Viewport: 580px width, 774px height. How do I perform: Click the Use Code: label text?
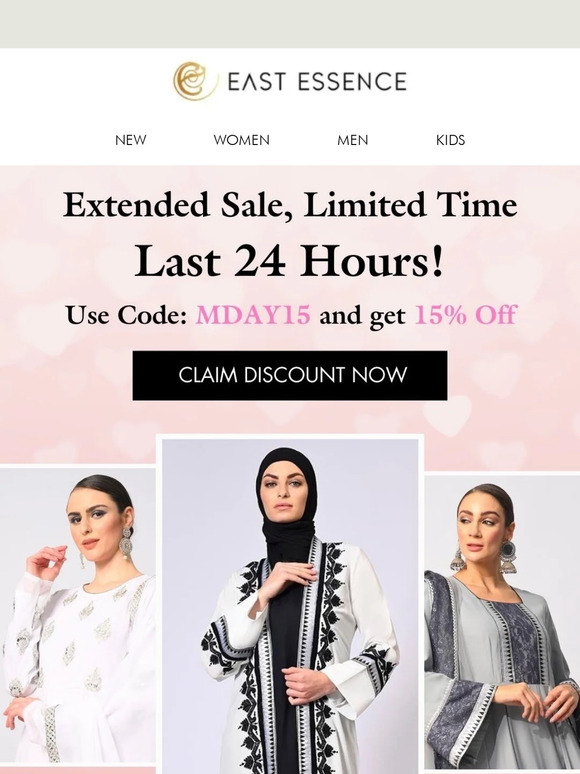[126, 315]
